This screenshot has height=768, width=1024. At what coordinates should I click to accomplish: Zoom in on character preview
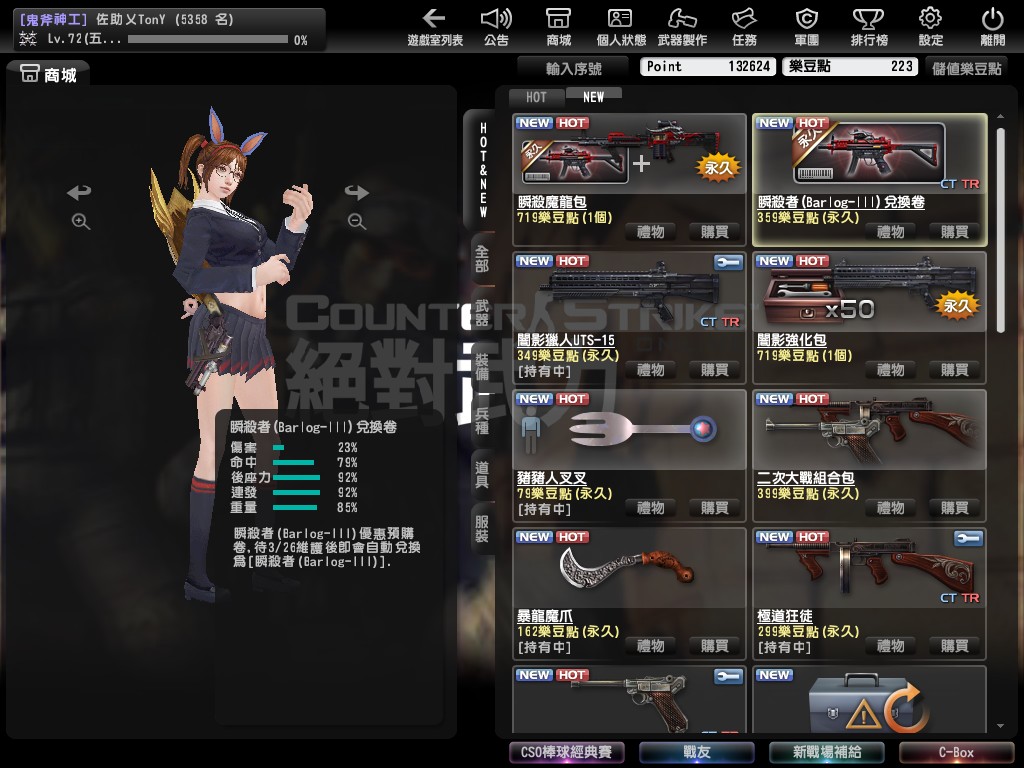81,221
